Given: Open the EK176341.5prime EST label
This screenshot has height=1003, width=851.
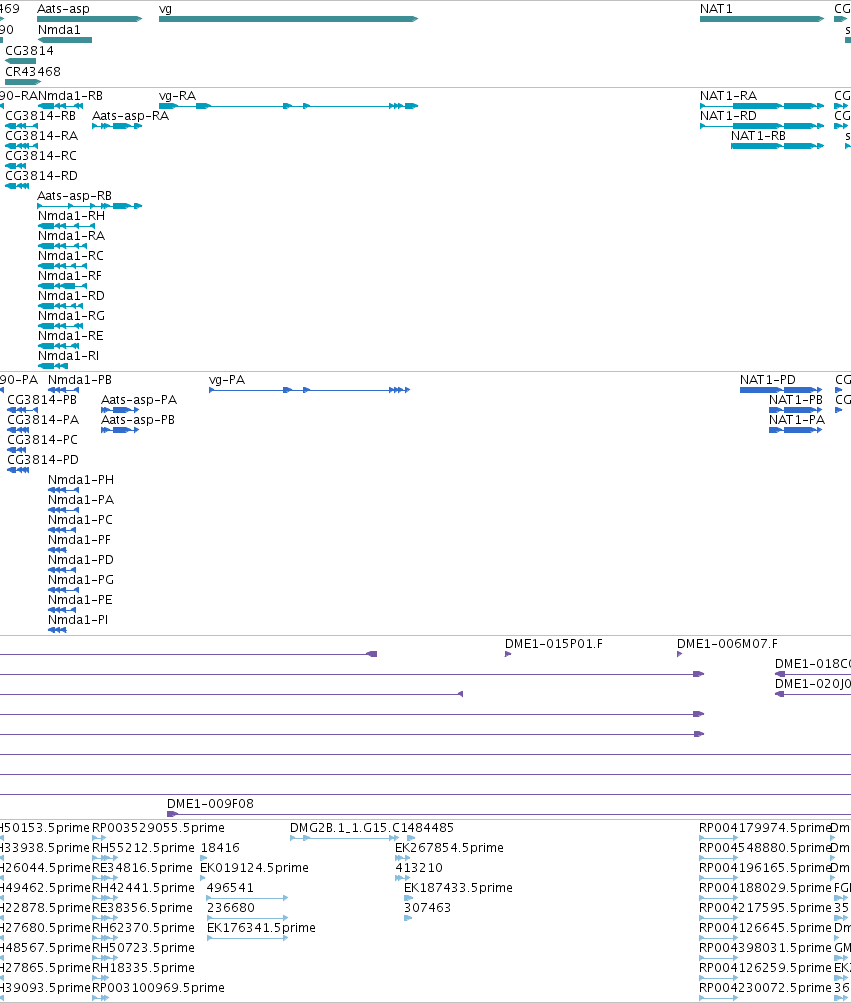Looking at the screenshot, I should pos(262,928).
